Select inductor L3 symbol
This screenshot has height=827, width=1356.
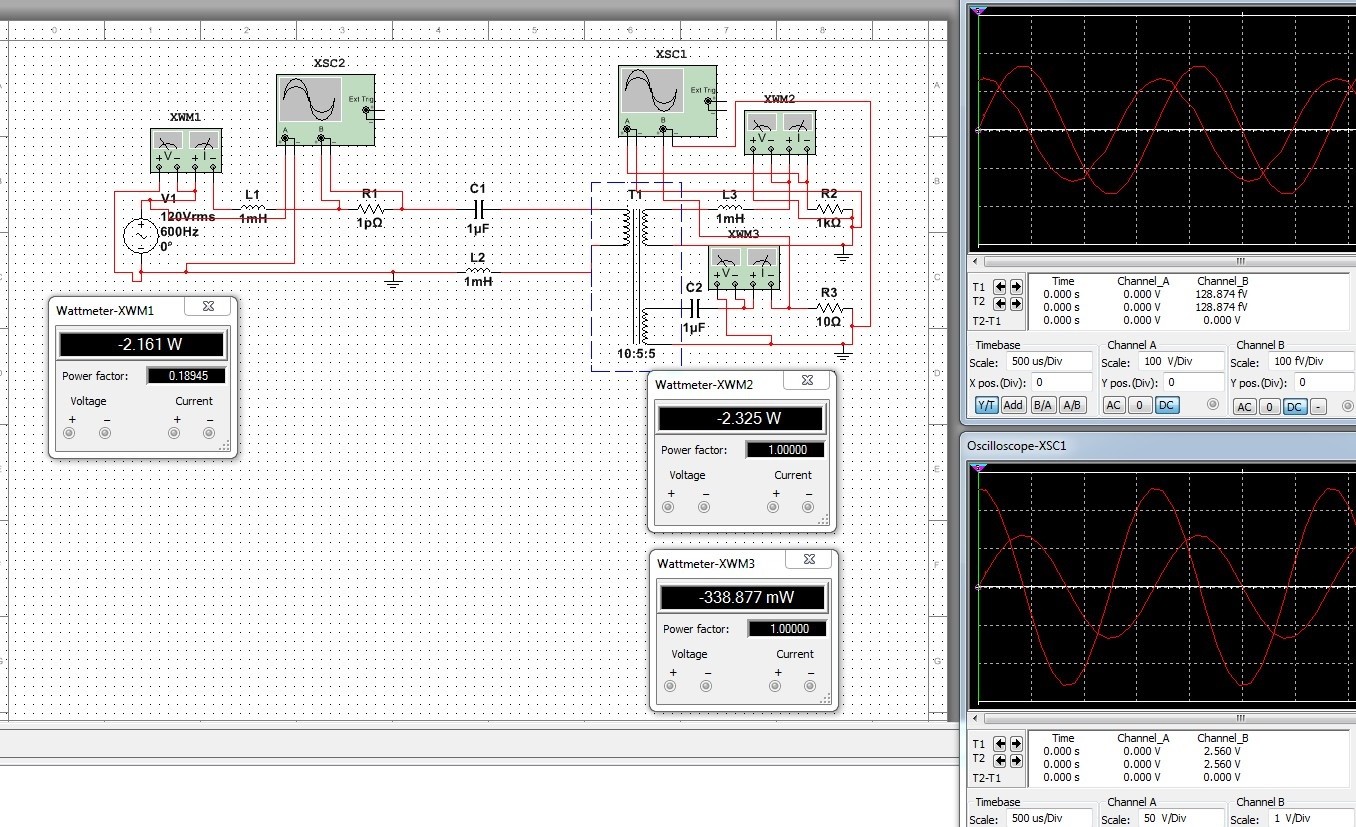point(729,208)
